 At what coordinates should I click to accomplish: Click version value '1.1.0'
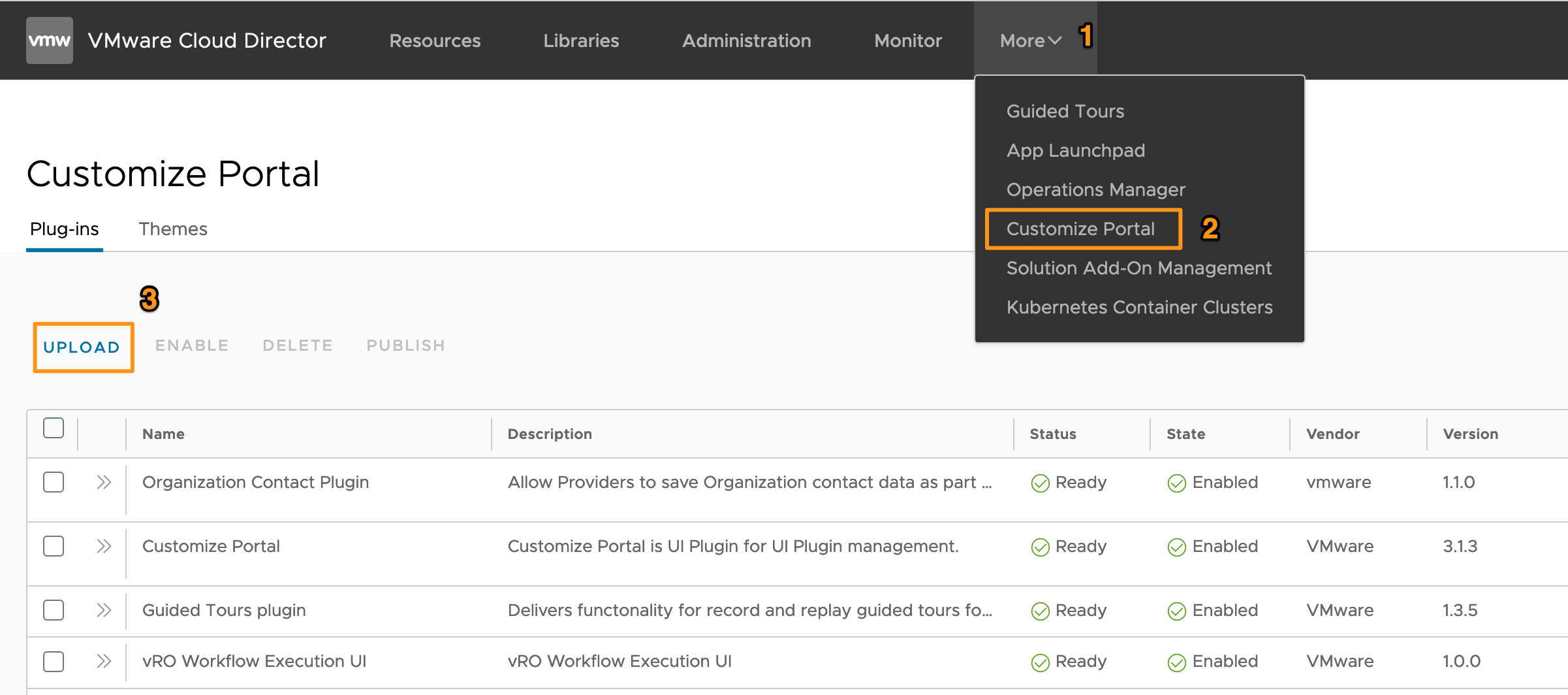click(1459, 482)
